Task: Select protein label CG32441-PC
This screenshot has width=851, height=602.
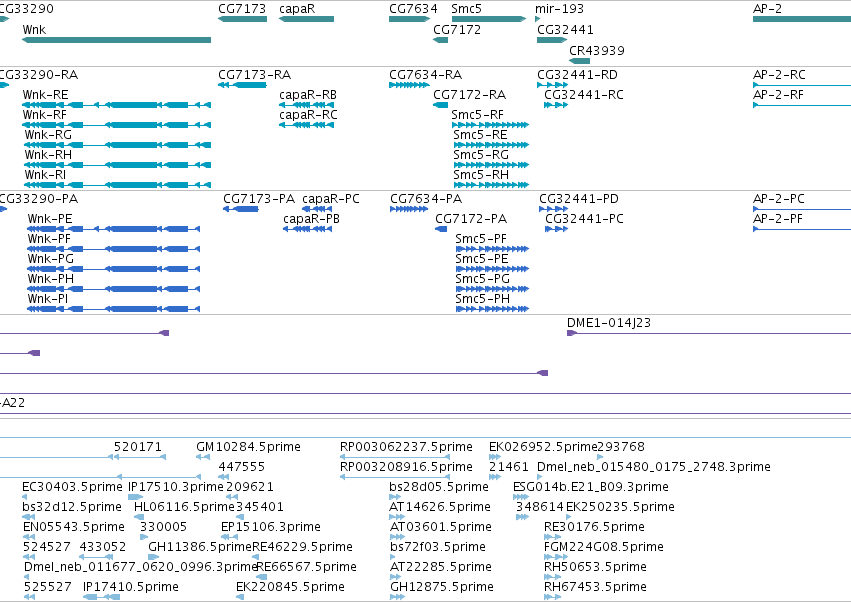Action: pos(585,219)
